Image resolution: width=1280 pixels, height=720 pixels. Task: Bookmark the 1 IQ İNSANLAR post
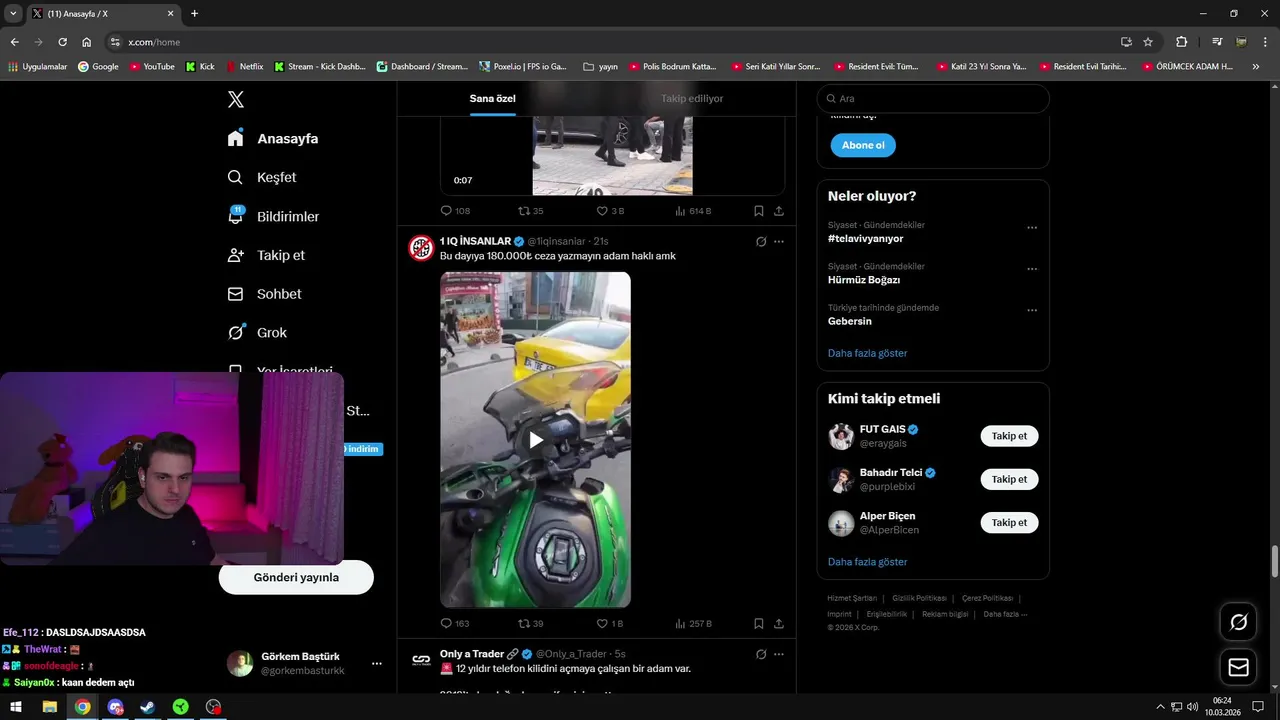[x=759, y=623]
